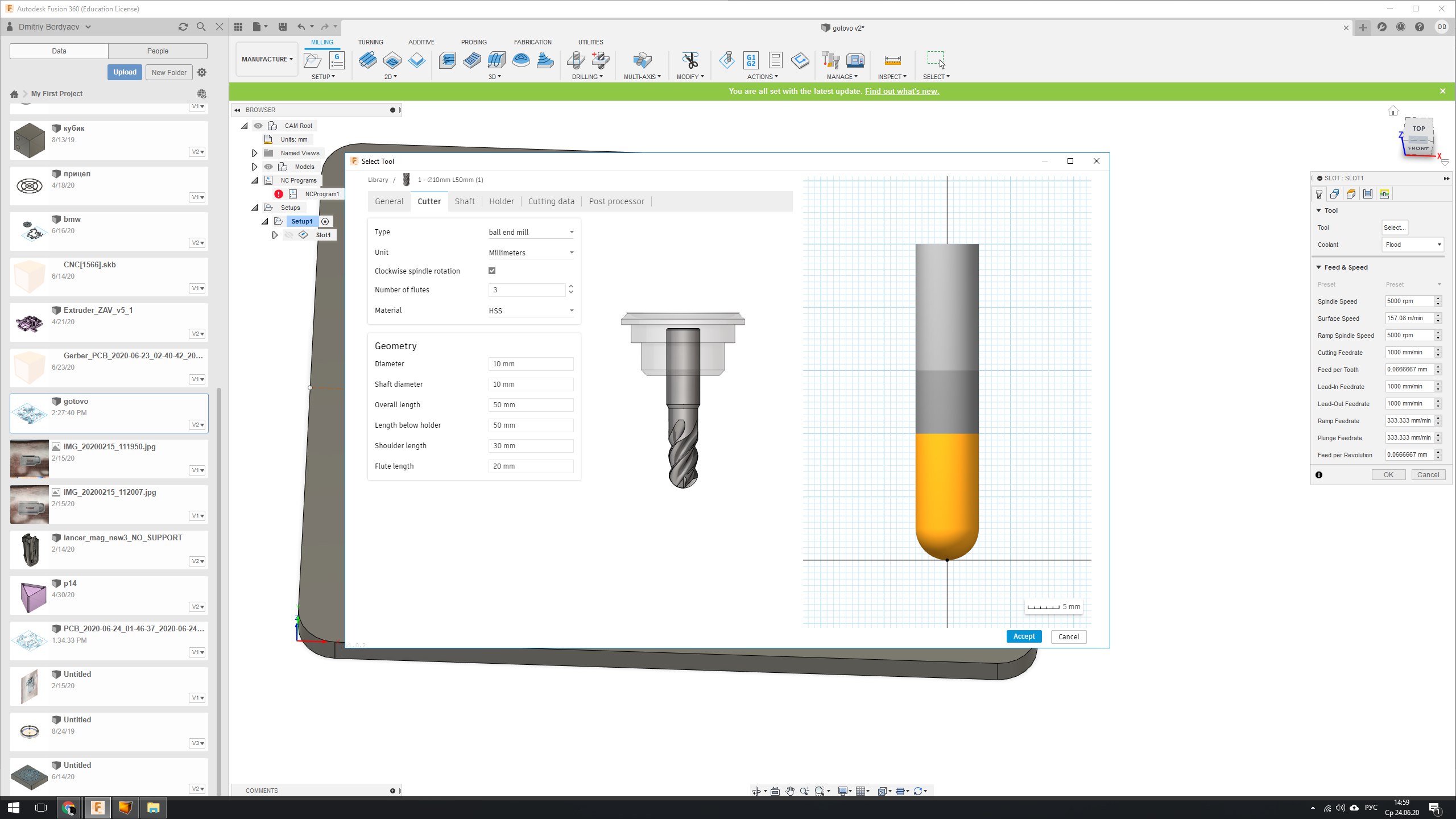This screenshot has width=1456, height=819.
Task: Click the Linking tab icon in Slot panel
Action: [1384, 194]
